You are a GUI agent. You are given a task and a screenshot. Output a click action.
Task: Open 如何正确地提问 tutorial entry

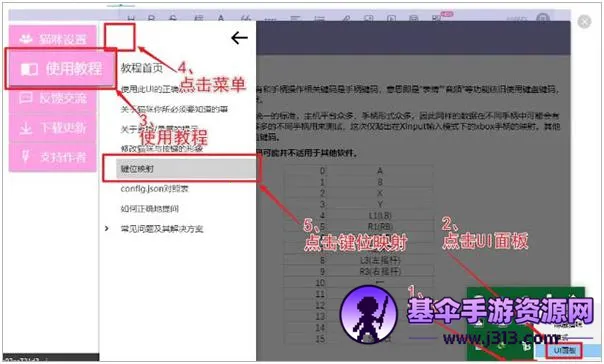click(149, 209)
